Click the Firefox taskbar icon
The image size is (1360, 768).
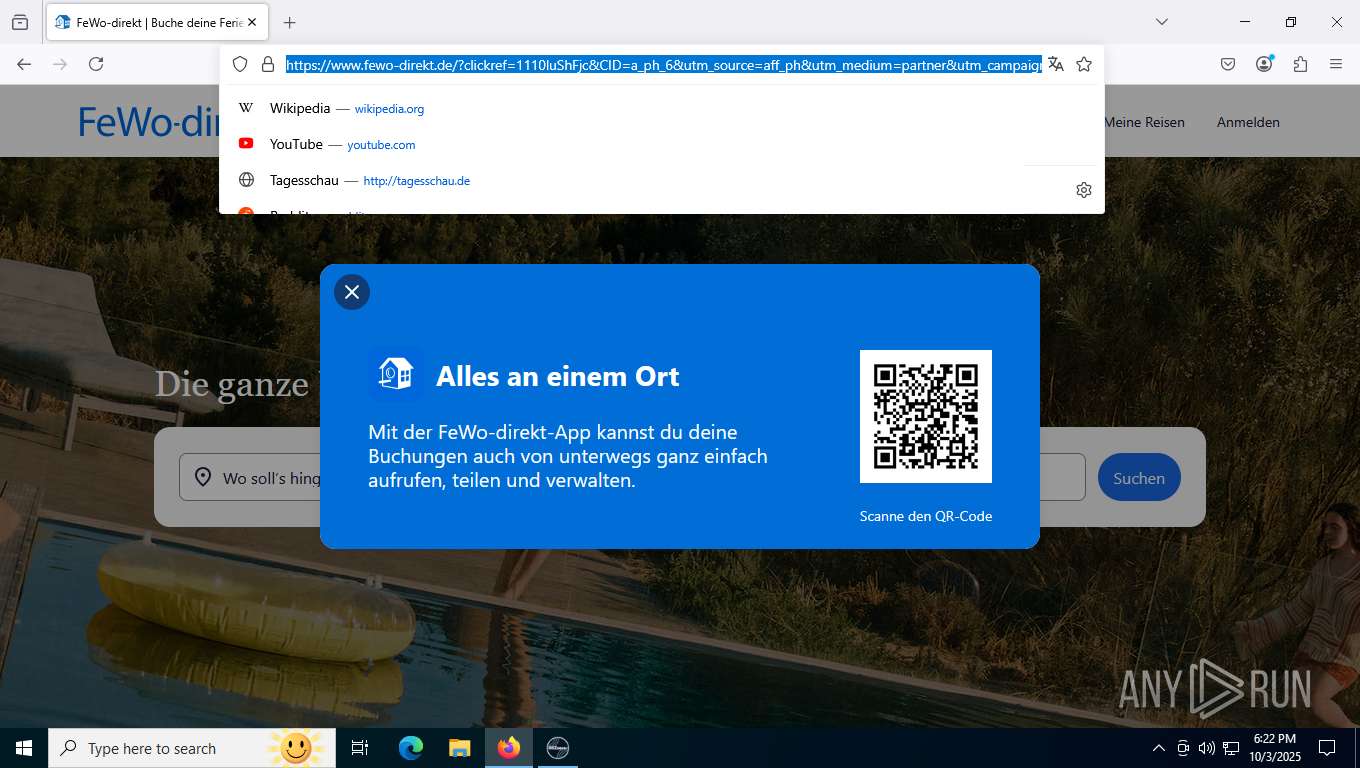coord(509,748)
